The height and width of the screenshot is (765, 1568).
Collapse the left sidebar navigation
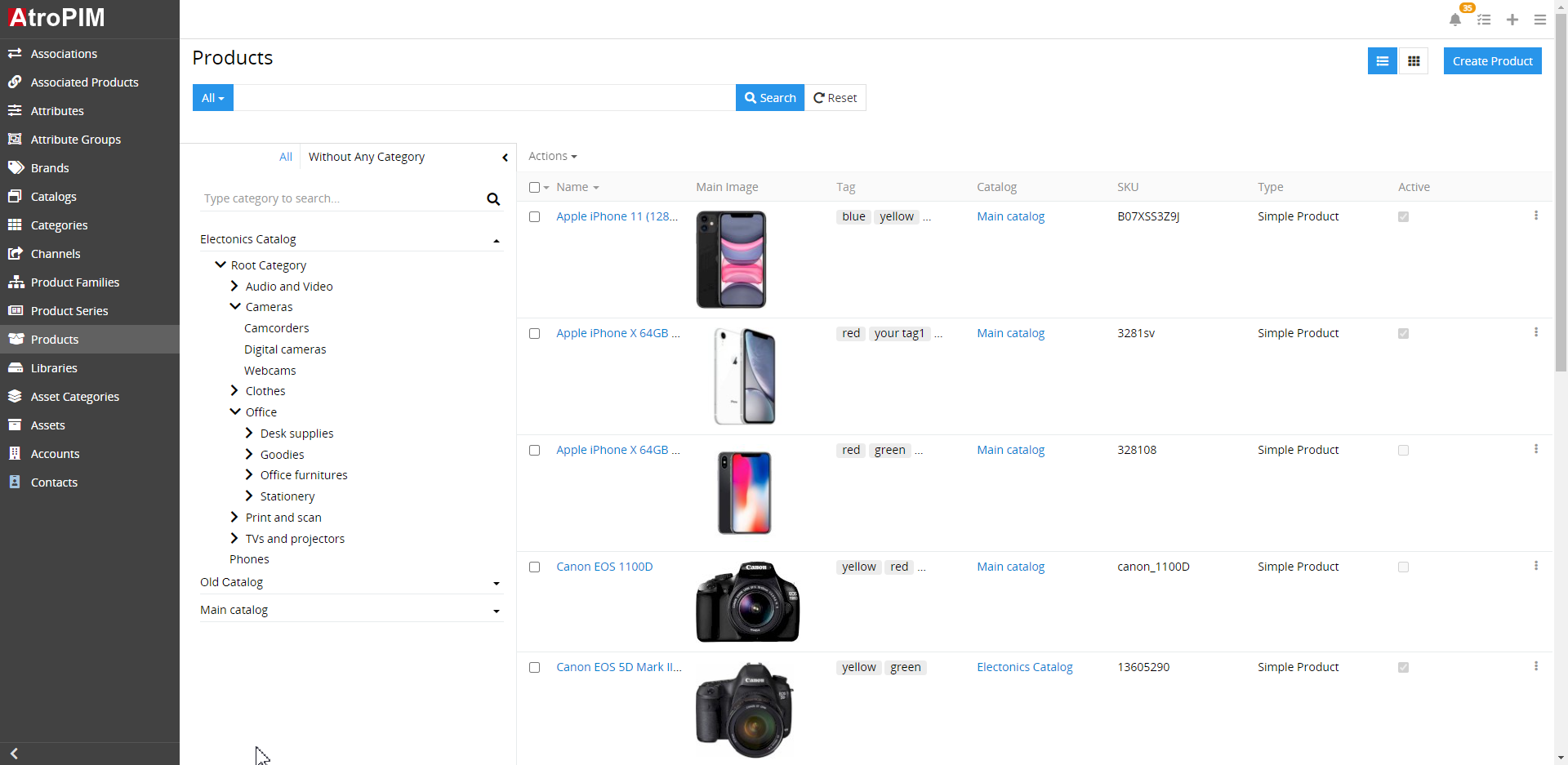pos(14,754)
